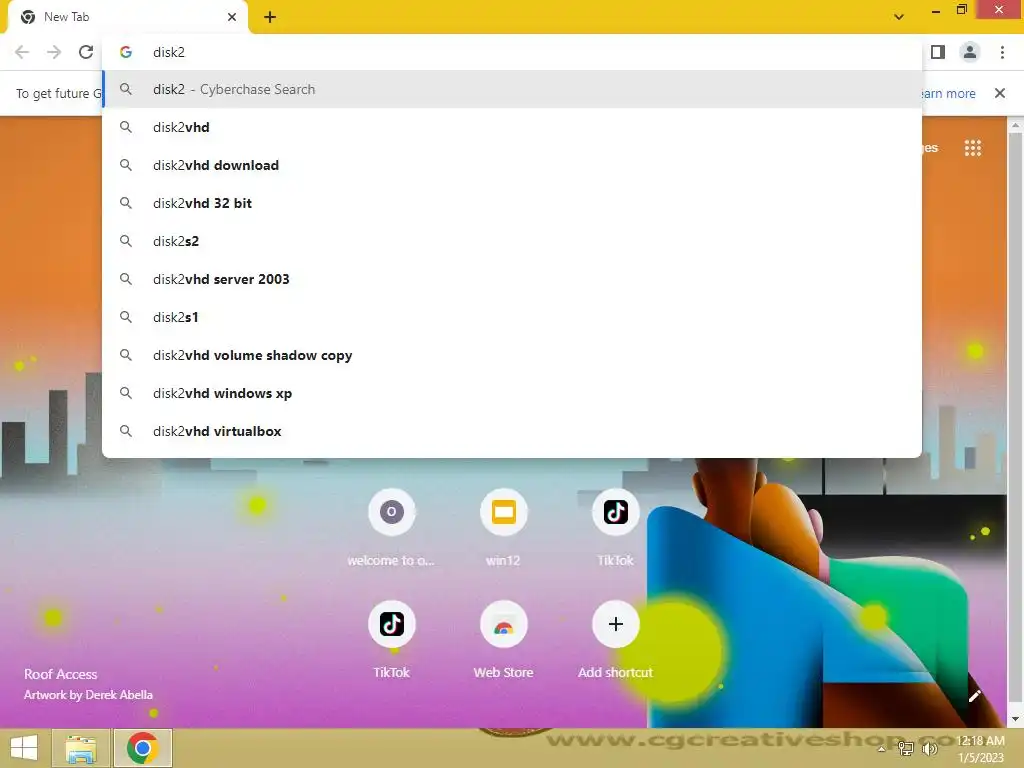Open the Roof Access artwork link

tap(61, 674)
